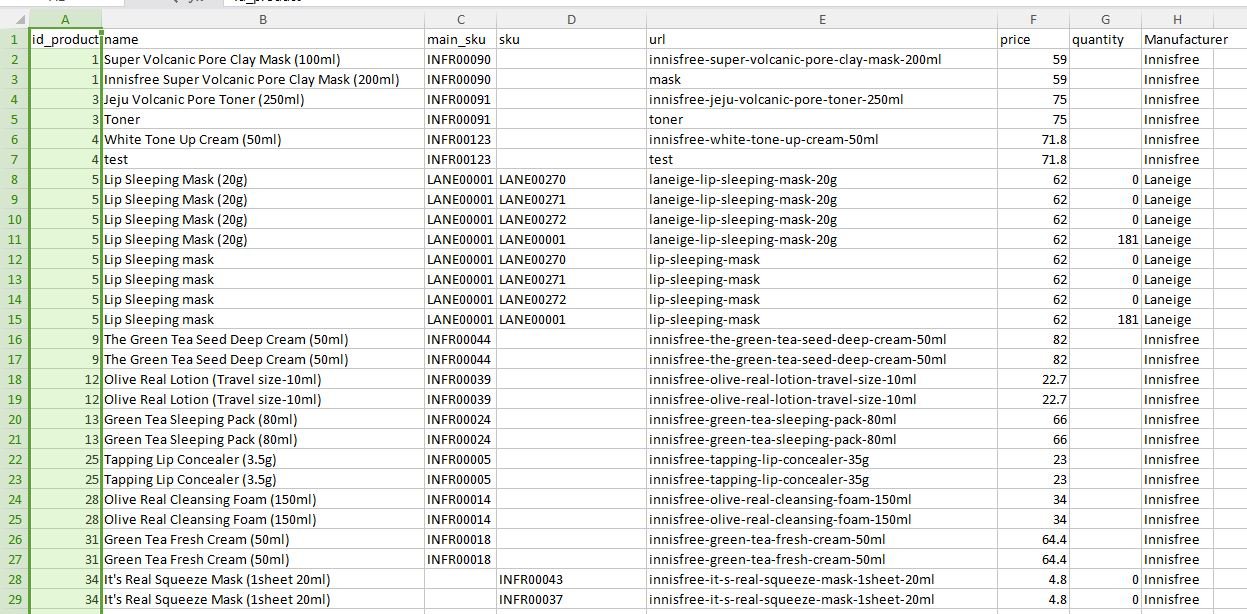The width and height of the screenshot is (1247, 614).
Task: Select 'Olive Real Cleansing Foam (150ml)' cell row 24
Action: 263,499
